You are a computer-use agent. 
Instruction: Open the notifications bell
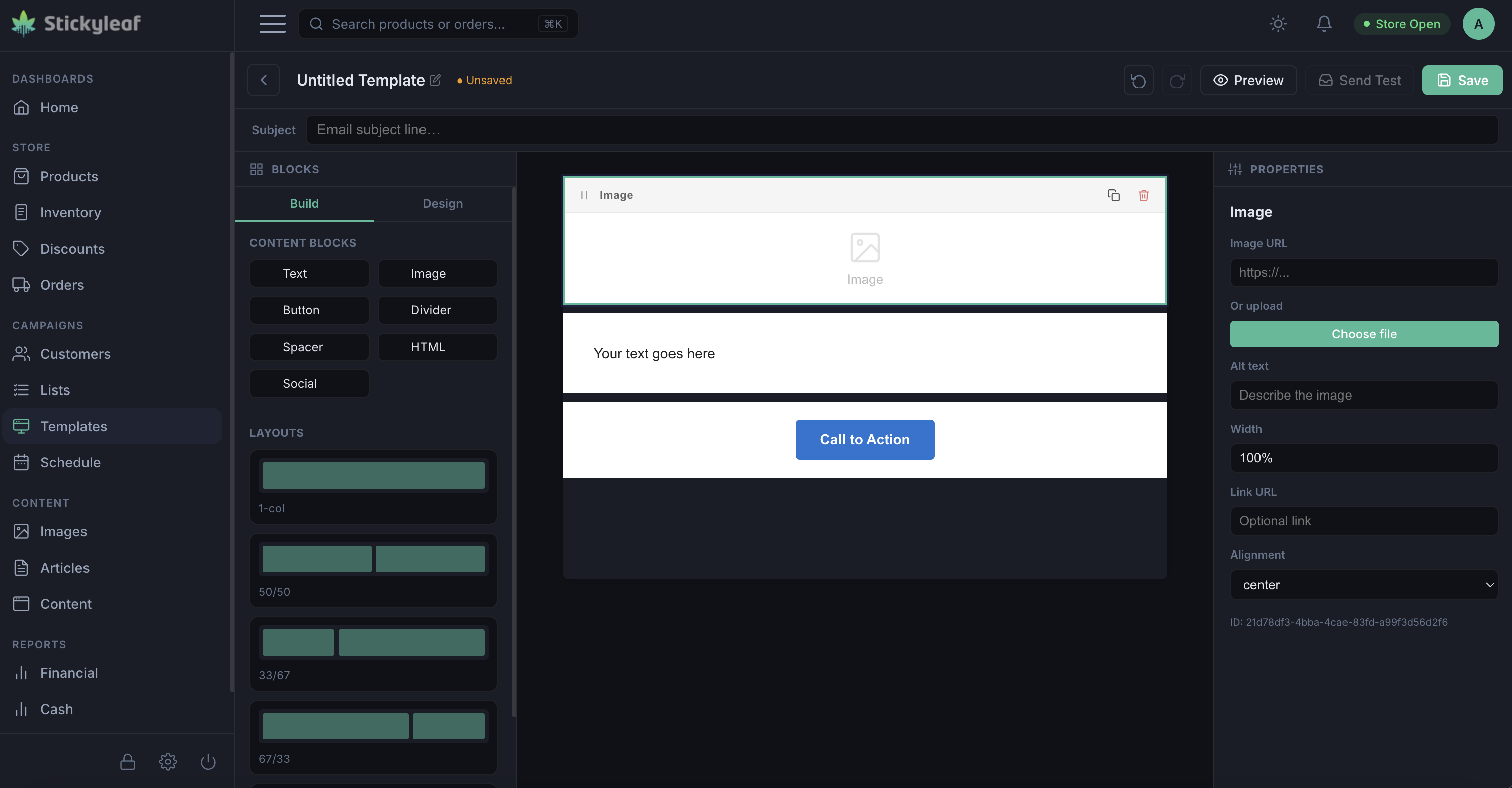click(x=1323, y=24)
